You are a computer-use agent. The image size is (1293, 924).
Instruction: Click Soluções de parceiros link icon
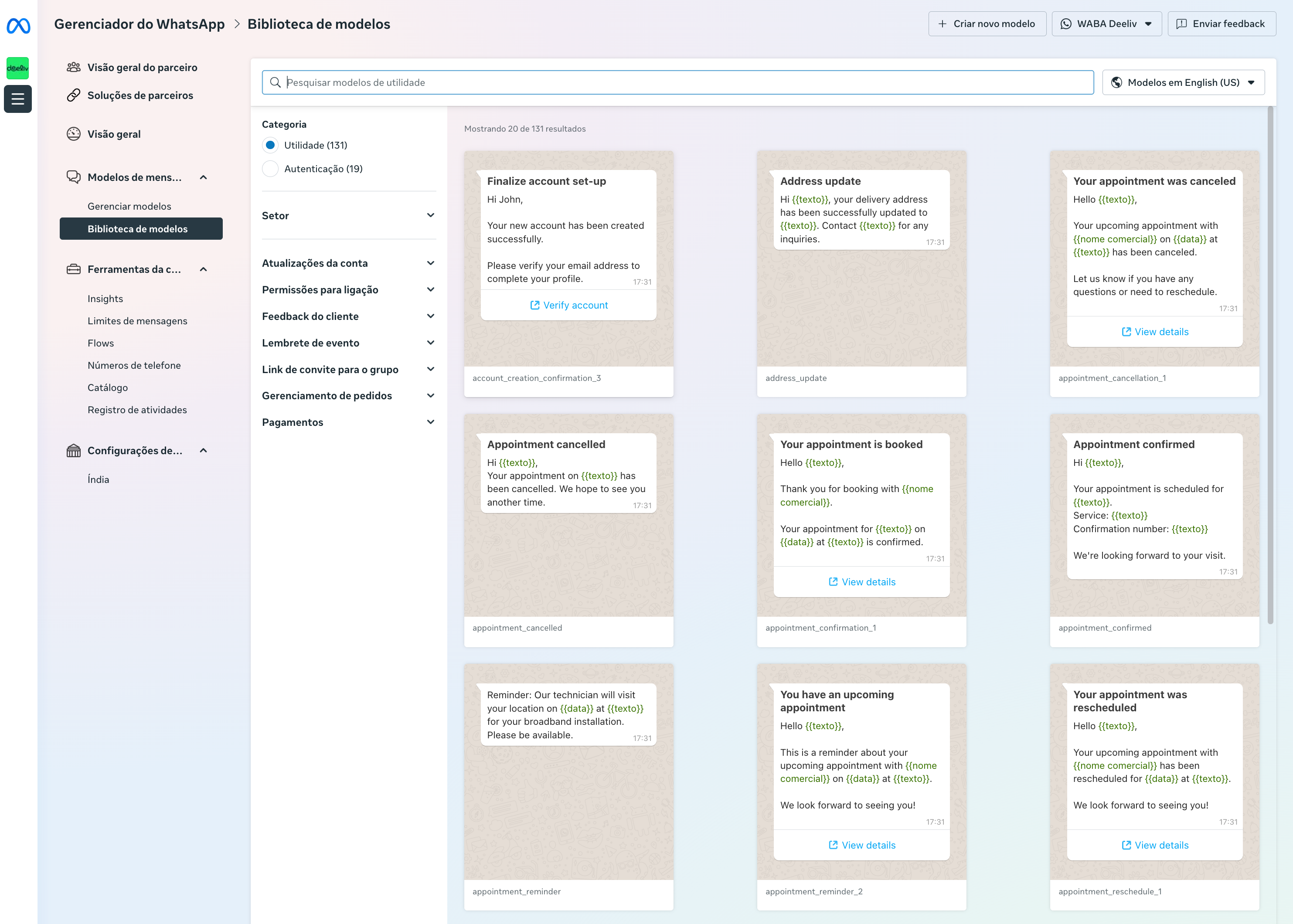[x=73, y=95]
